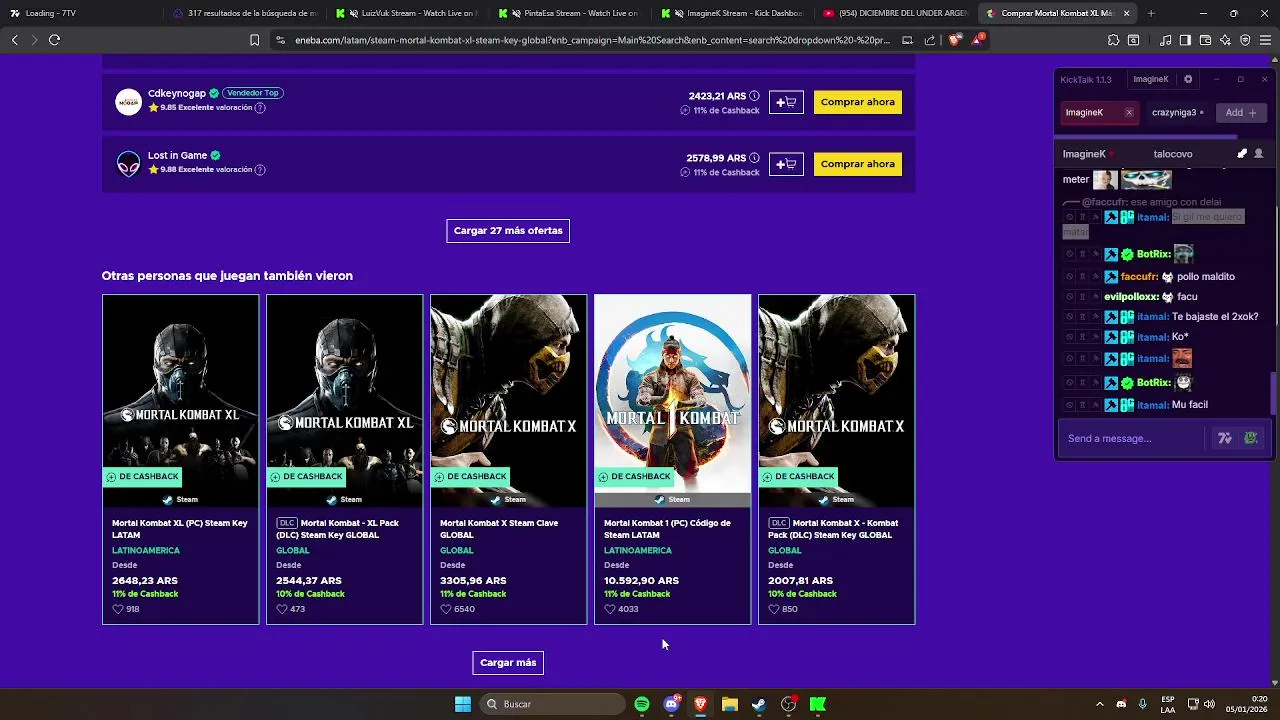1280x720 pixels.
Task: Open Brave Leo AI sparkle icon
Action: [x=1225, y=40]
